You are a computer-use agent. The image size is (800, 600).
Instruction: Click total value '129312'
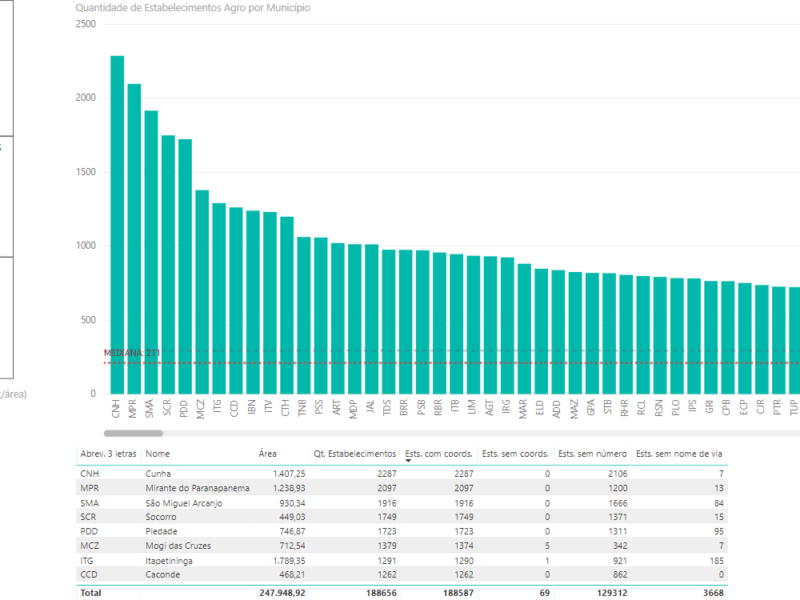click(x=612, y=593)
